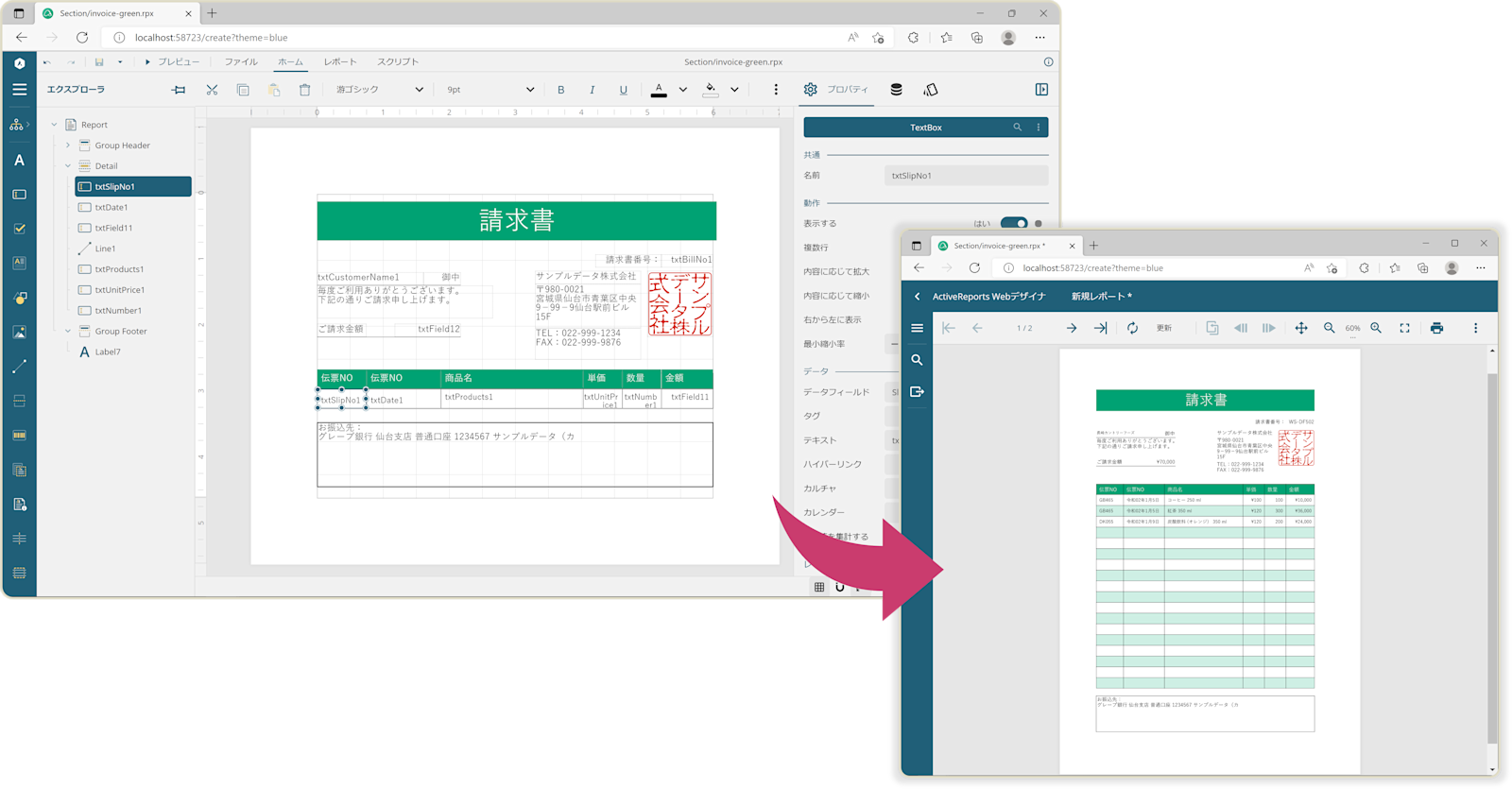Open the font color swatch

[x=659, y=90]
